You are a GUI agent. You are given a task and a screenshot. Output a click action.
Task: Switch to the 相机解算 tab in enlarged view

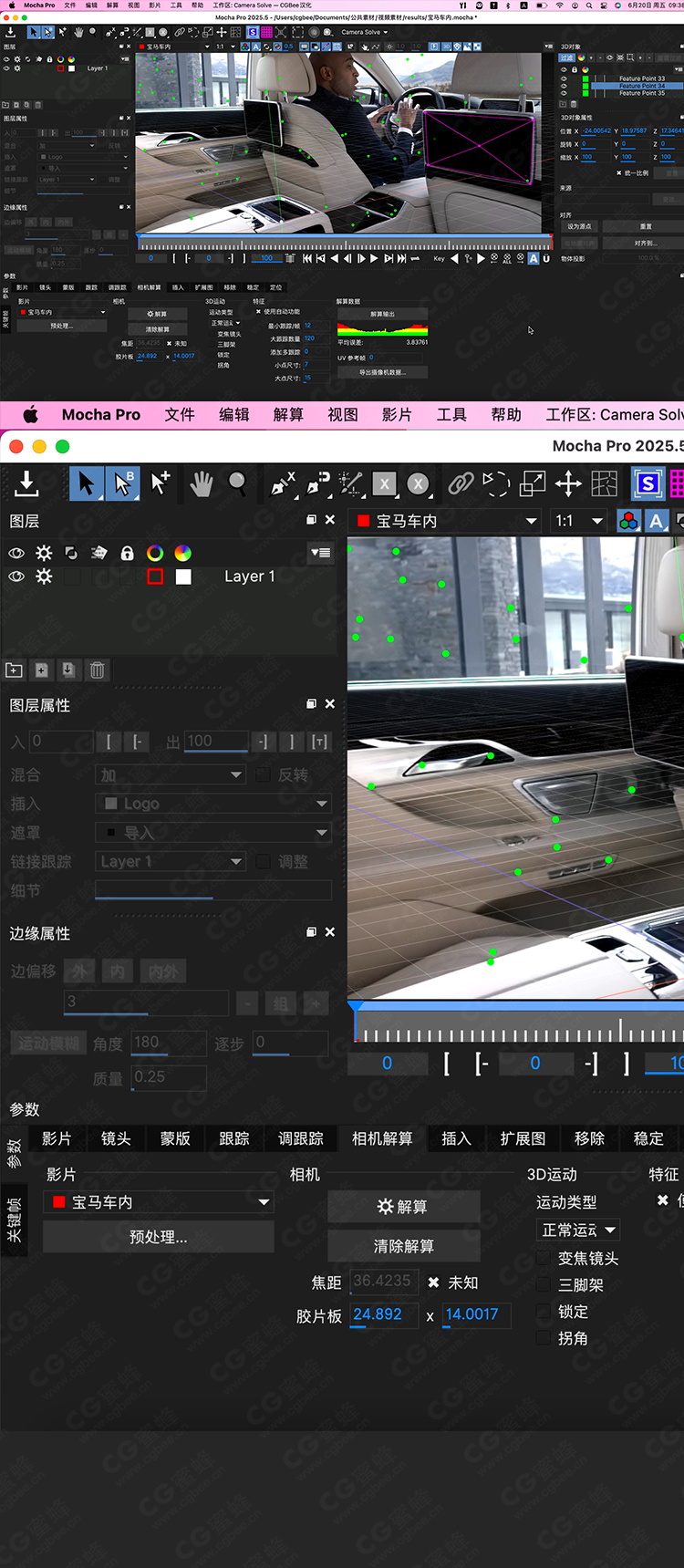tap(382, 1138)
